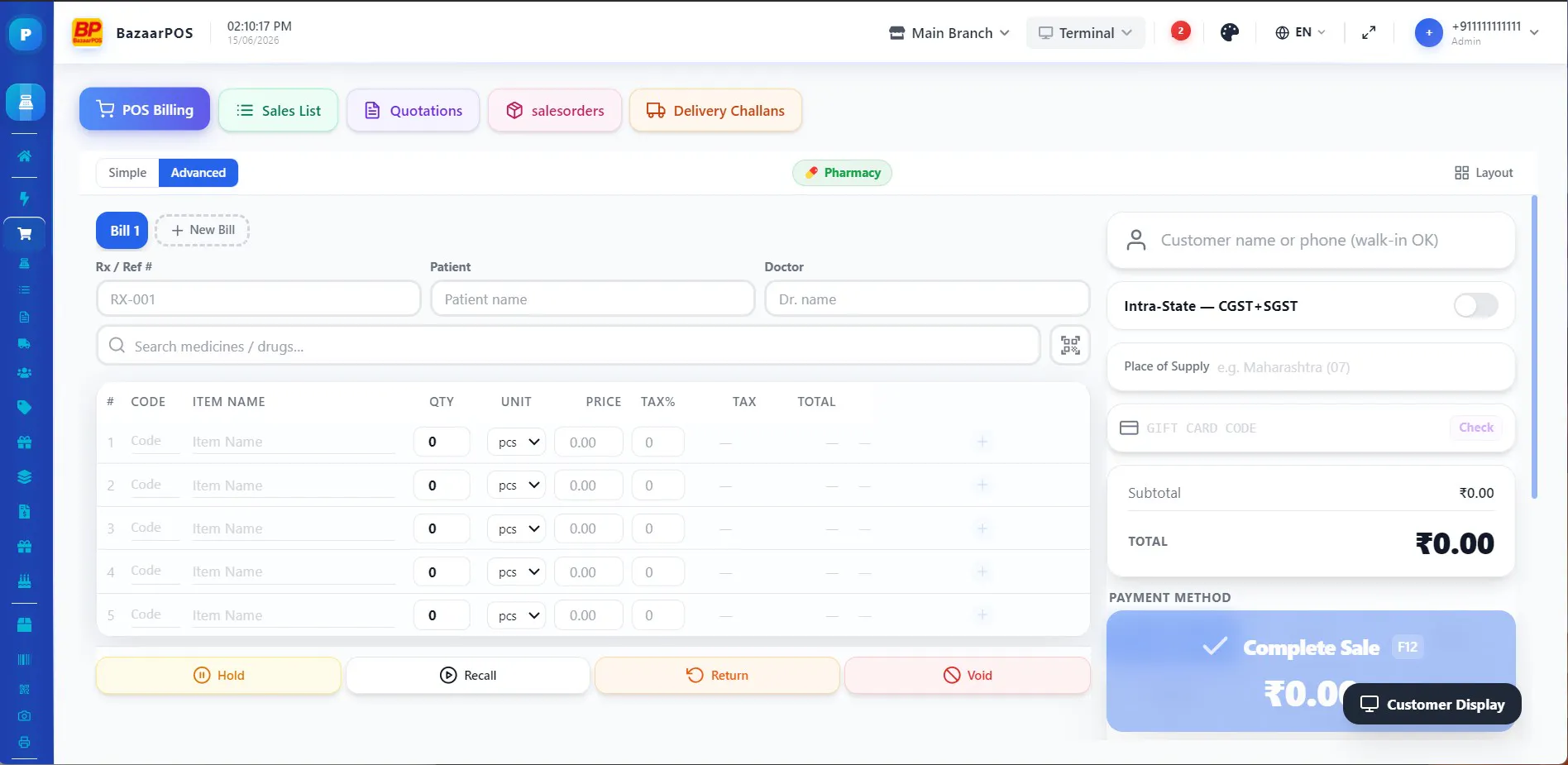Open the pcs unit dropdown in row 5
Image resolution: width=1568 pixels, height=765 pixels.
(517, 615)
